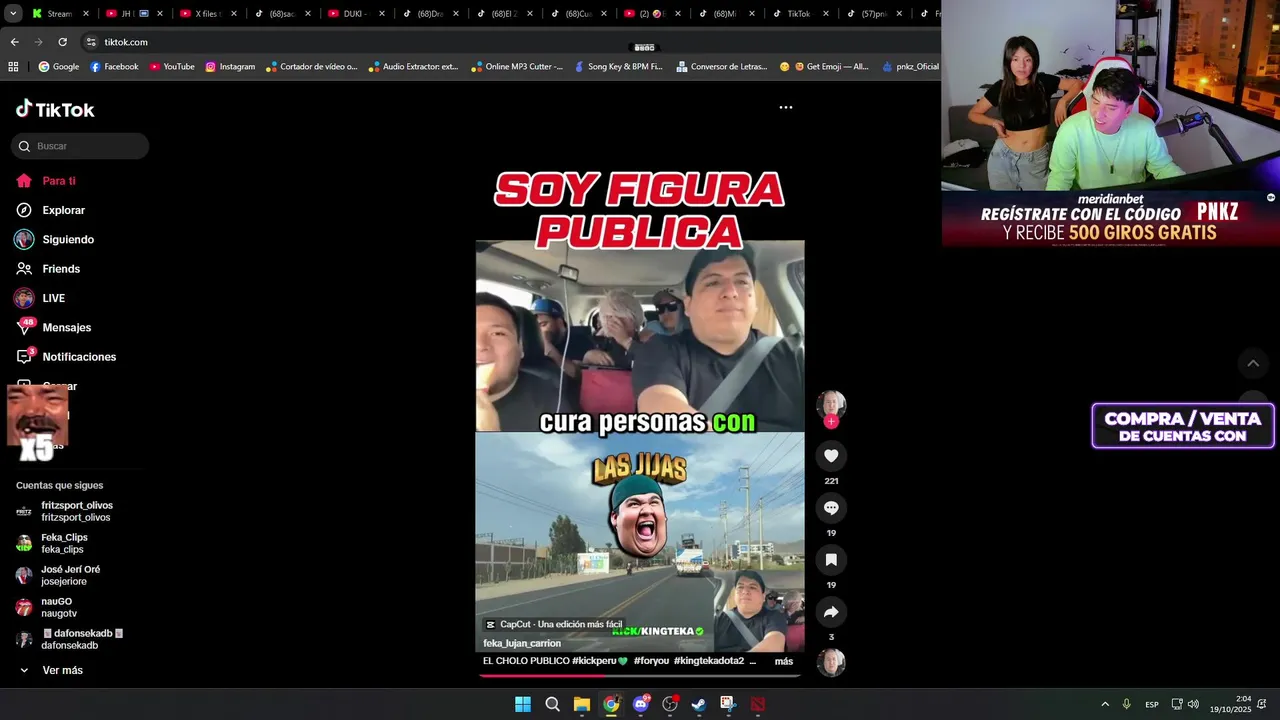Open the comments bubble icon

[x=831, y=508]
